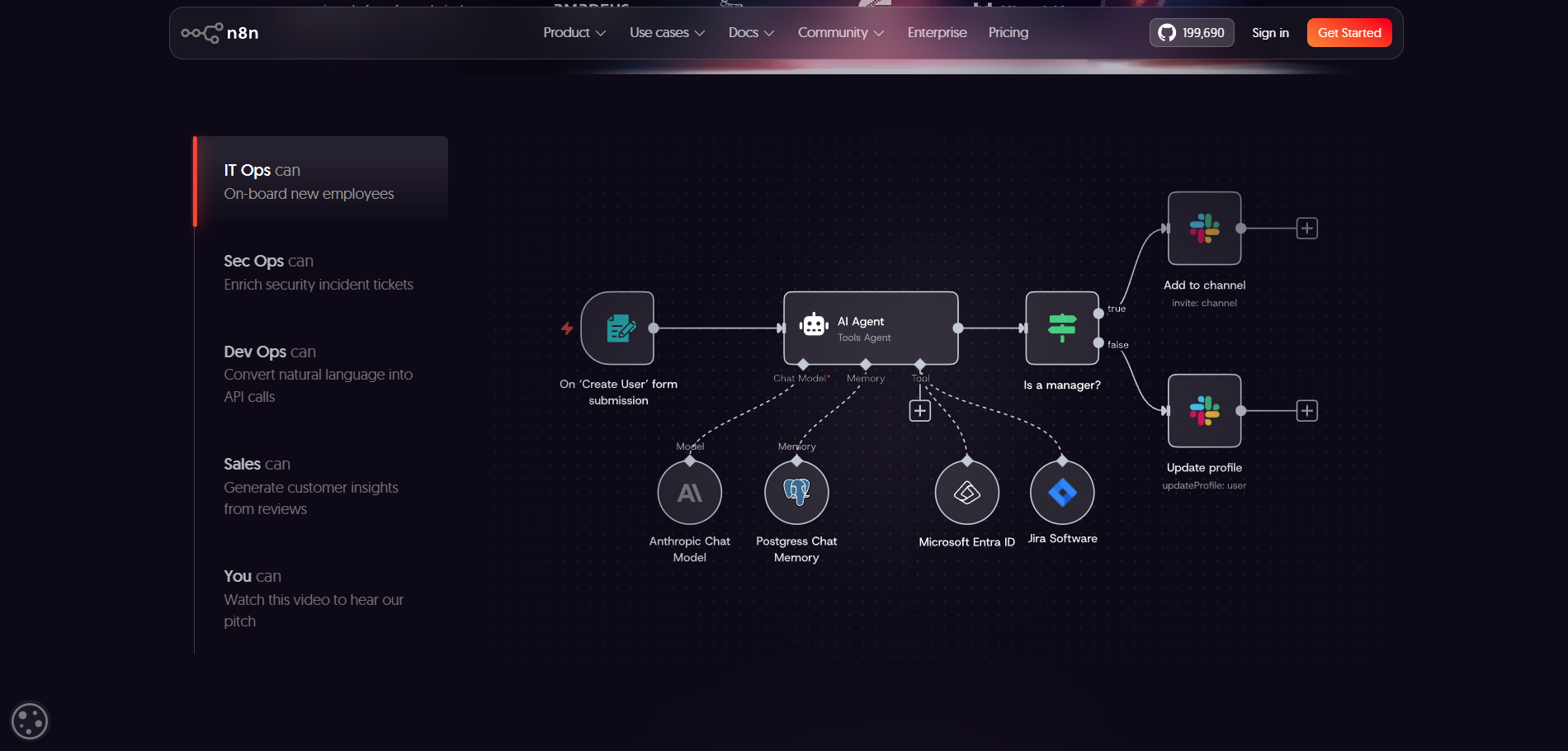Open the cookie settings icon
Image resolution: width=1568 pixels, height=751 pixels.
[x=30, y=721]
